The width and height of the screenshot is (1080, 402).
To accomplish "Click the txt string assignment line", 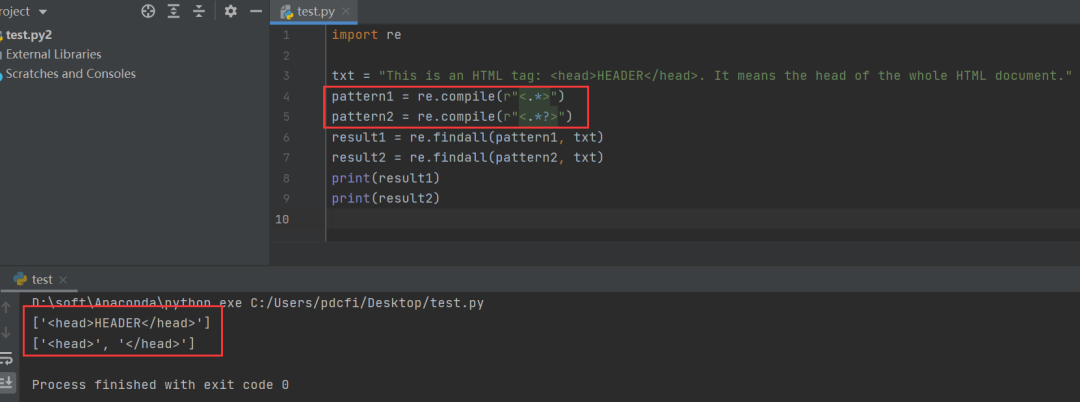I will point(702,76).
